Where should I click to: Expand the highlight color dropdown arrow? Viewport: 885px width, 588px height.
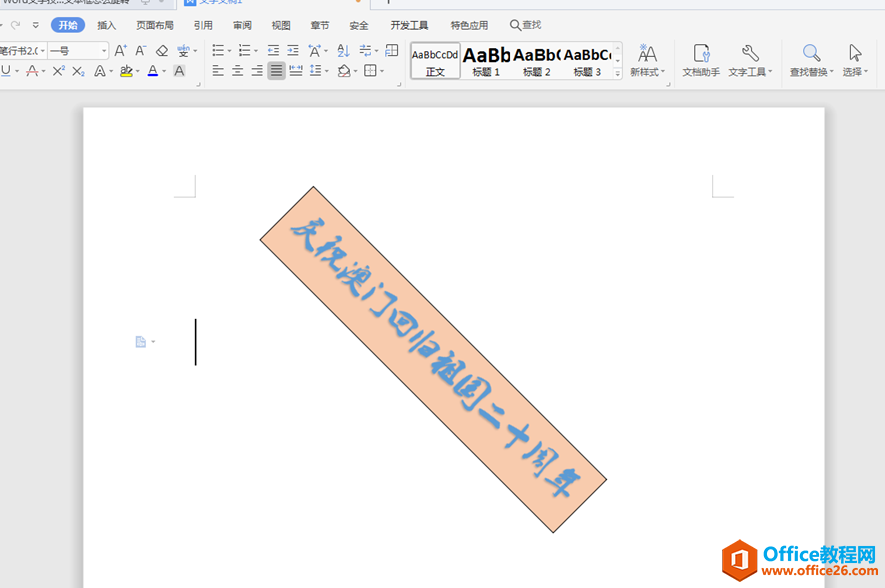[137, 71]
